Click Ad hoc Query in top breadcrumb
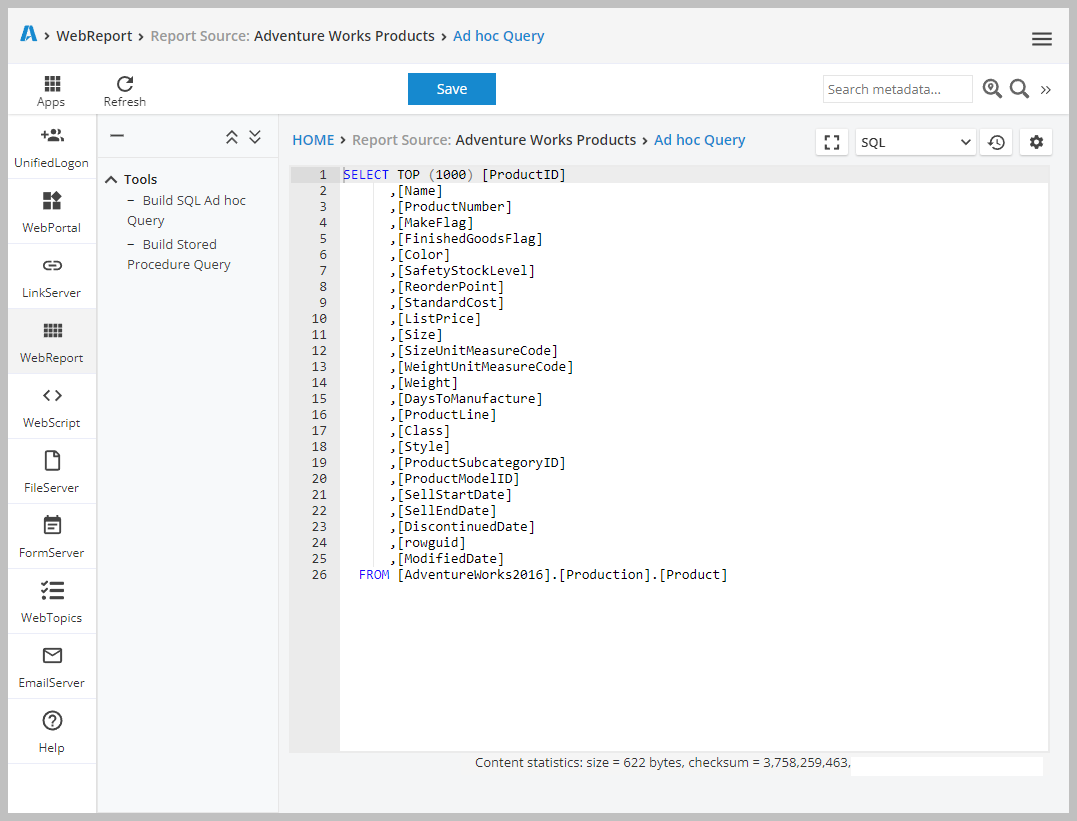 tap(499, 36)
